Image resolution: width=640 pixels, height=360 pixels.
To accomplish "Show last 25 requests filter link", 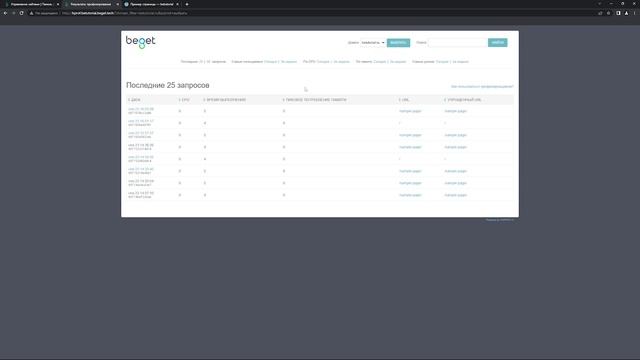I will 201,62.
